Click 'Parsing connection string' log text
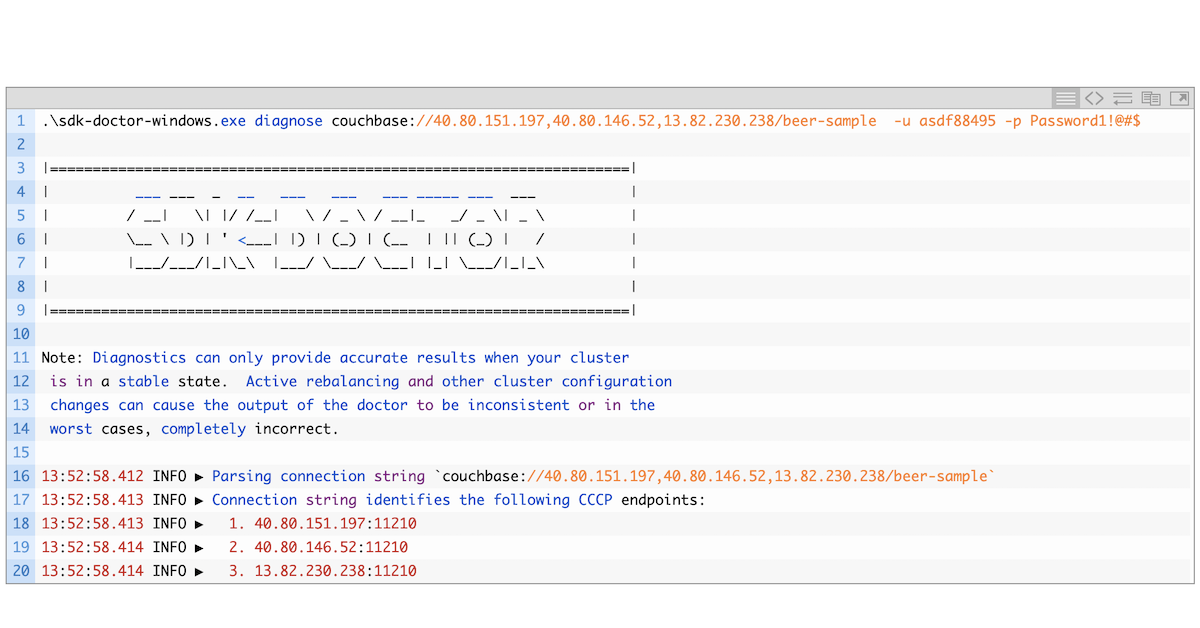 pos(319,476)
